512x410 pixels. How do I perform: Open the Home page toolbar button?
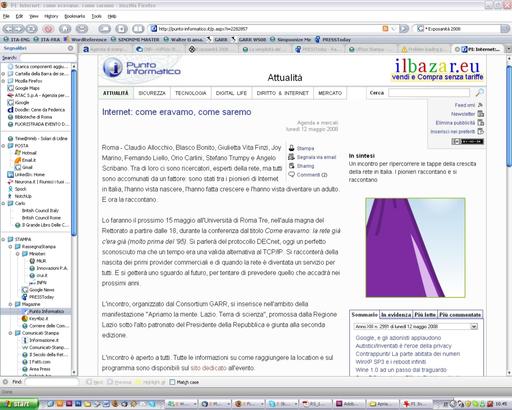point(65,29)
